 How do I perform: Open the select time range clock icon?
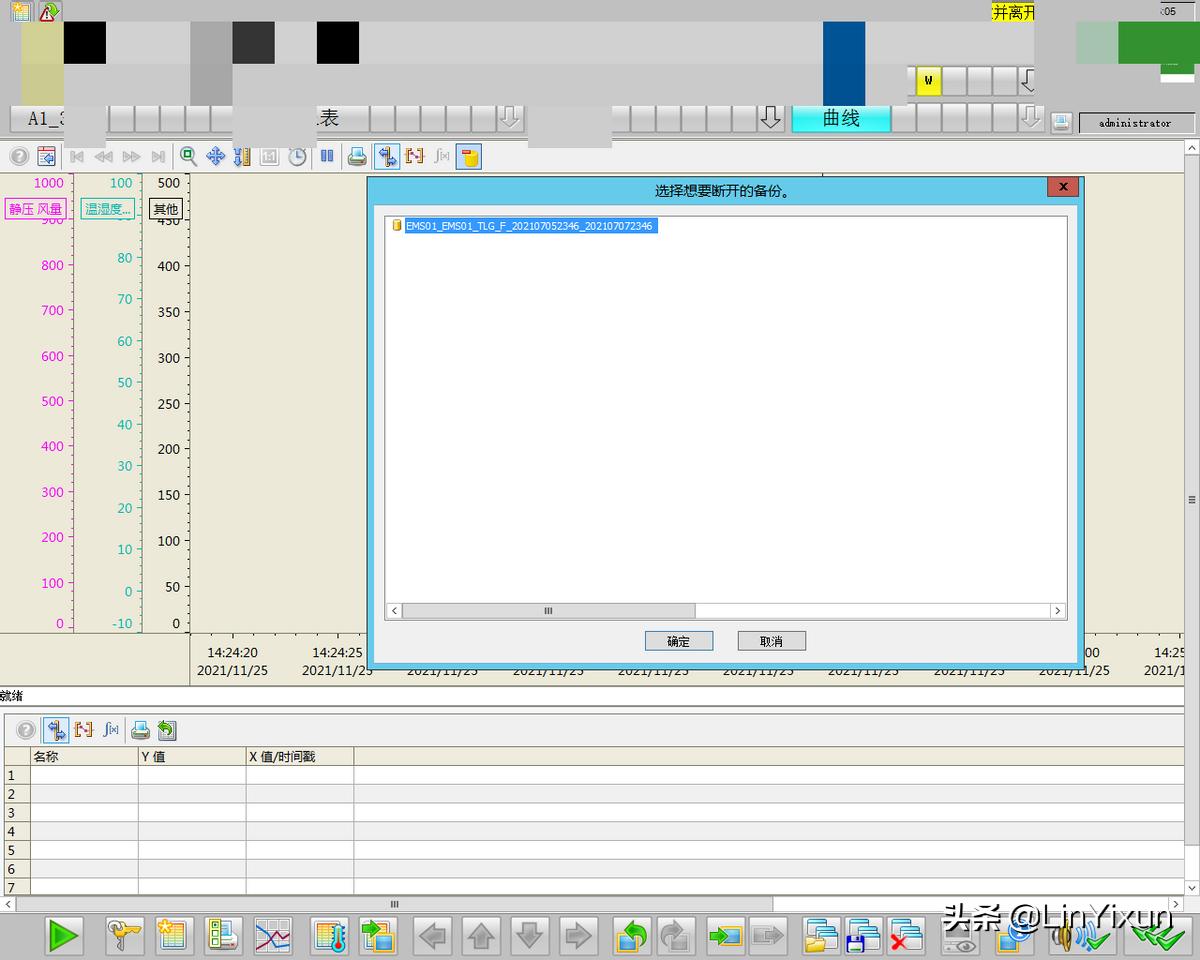tap(297, 156)
